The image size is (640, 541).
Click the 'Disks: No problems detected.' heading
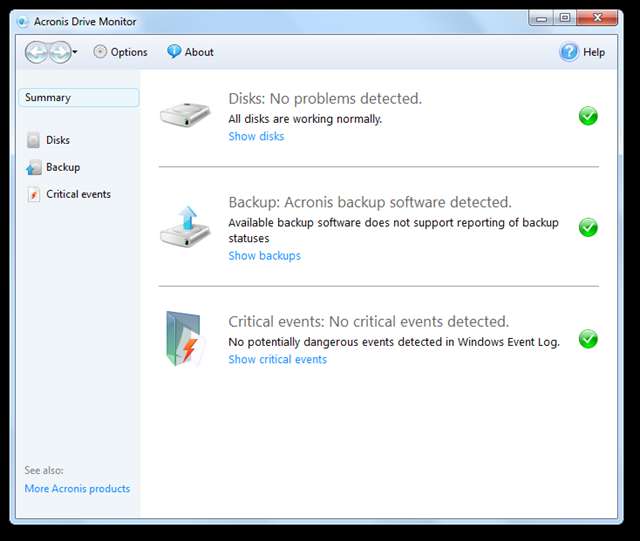pos(325,99)
